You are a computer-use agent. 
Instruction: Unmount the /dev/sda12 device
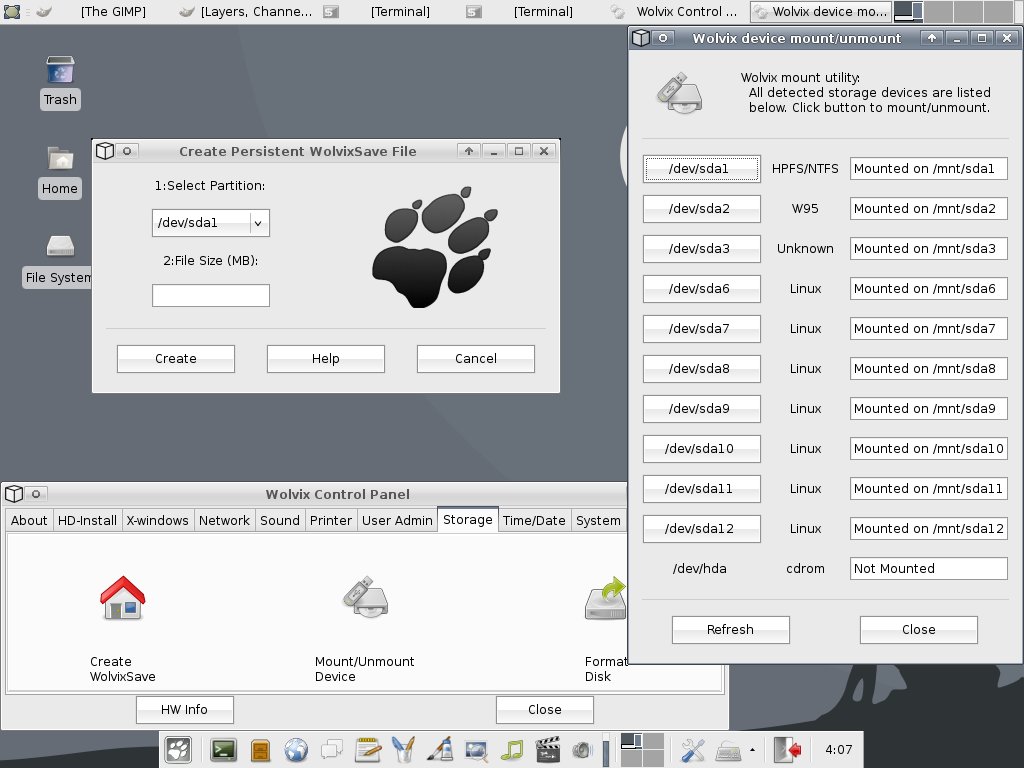701,529
